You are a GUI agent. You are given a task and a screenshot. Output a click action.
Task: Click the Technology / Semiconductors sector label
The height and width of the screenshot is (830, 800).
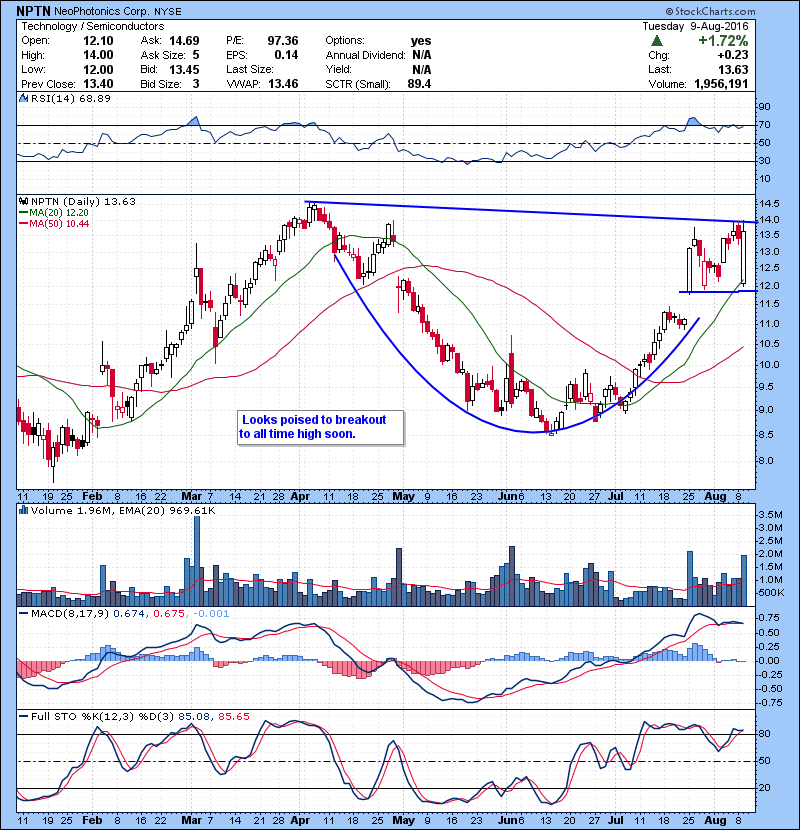(x=93, y=26)
